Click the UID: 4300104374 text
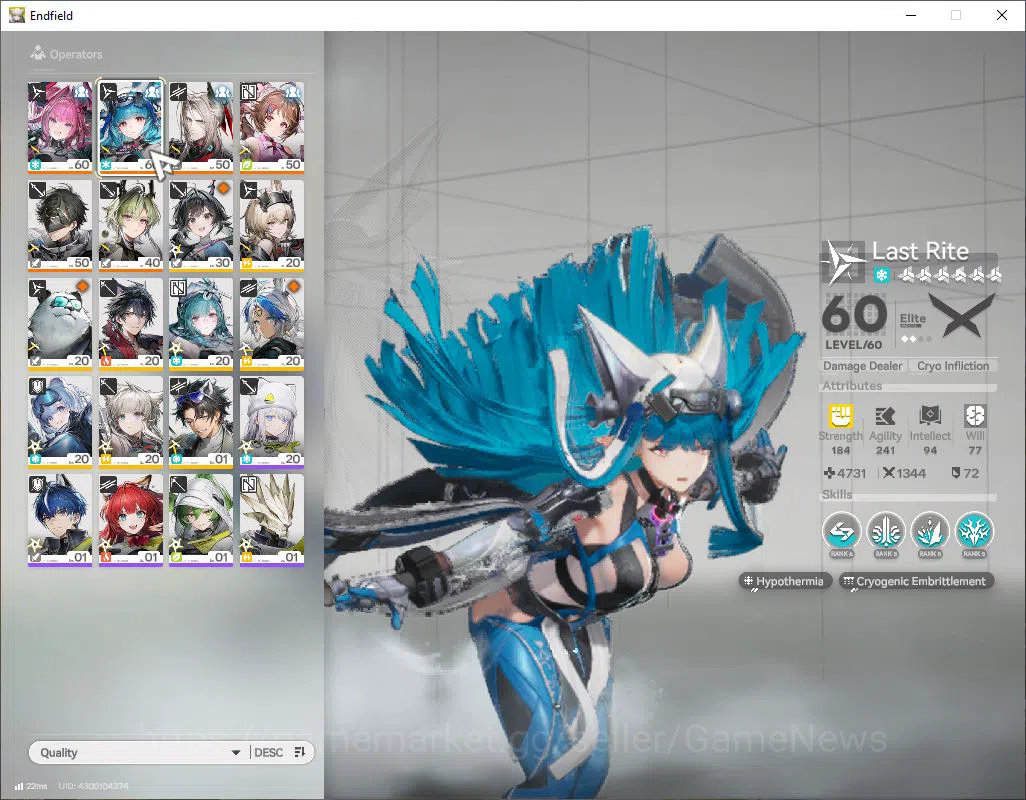1026x800 pixels. coord(94,786)
